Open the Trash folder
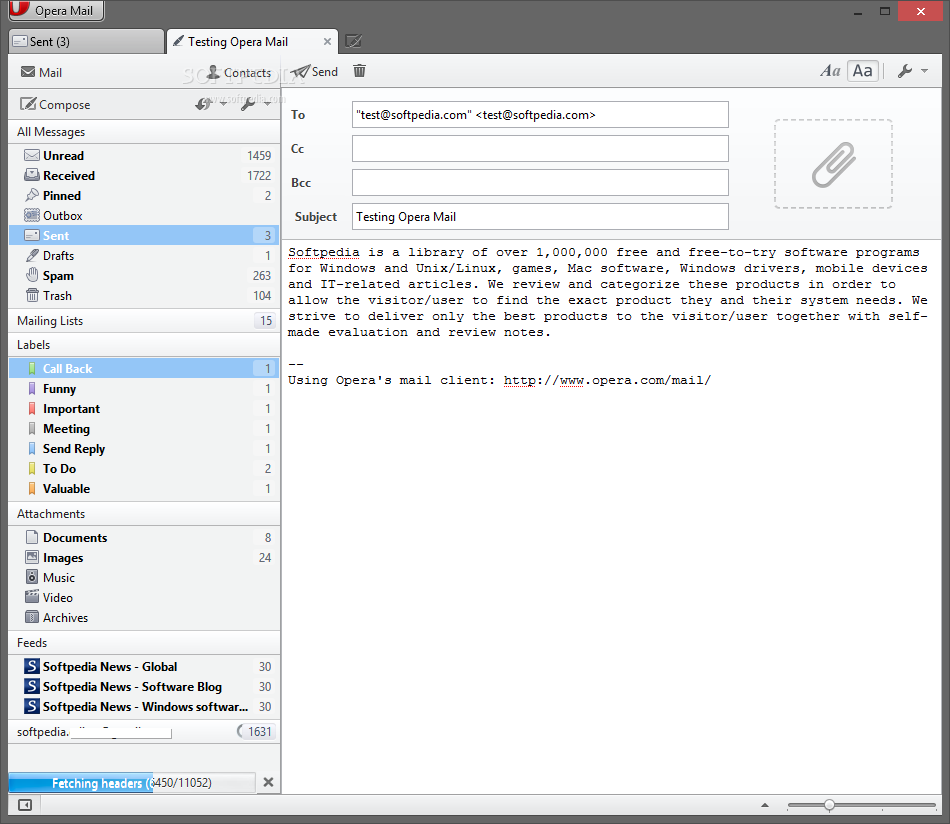 tap(144, 296)
